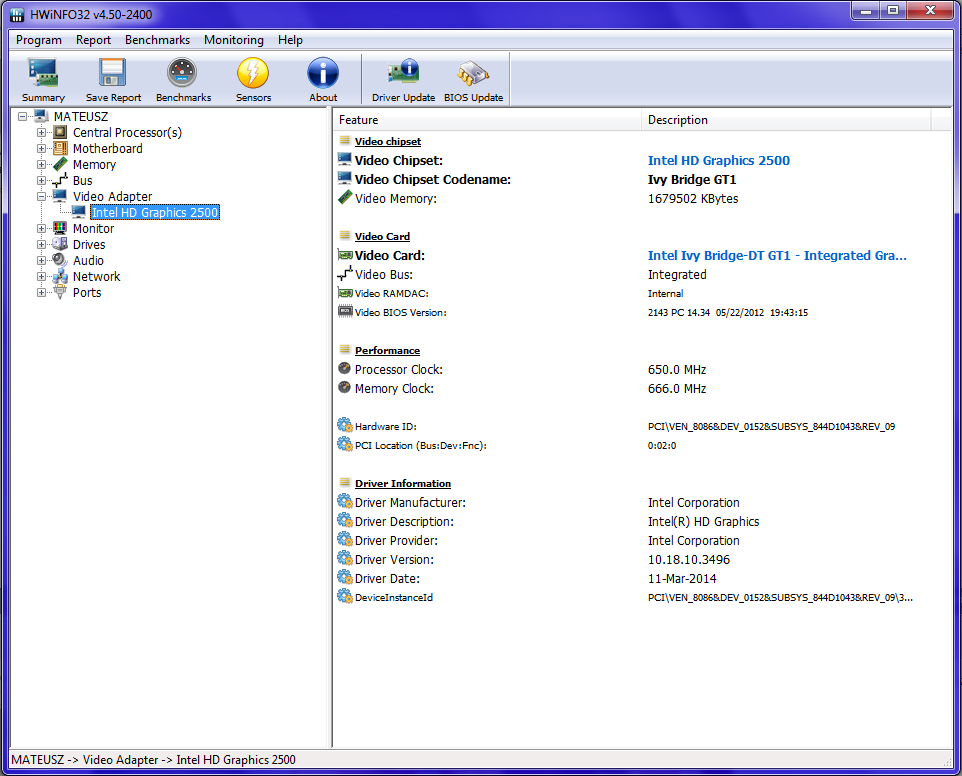This screenshot has width=962, height=776.
Task: Open the Summary toolbar icon
Action: [x=43, y=74]
